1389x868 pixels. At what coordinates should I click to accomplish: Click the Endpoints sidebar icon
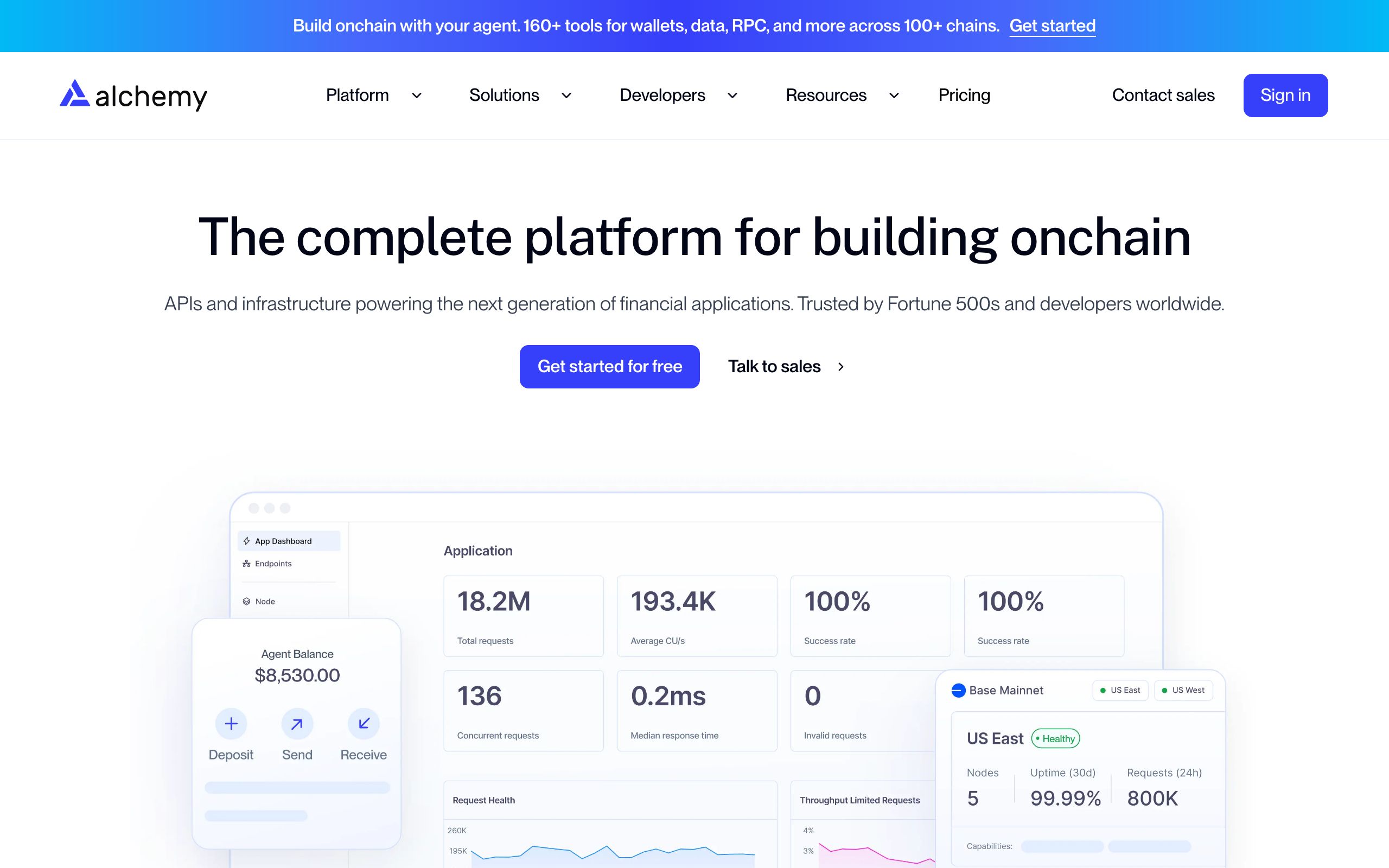click(x=246, y=564)
